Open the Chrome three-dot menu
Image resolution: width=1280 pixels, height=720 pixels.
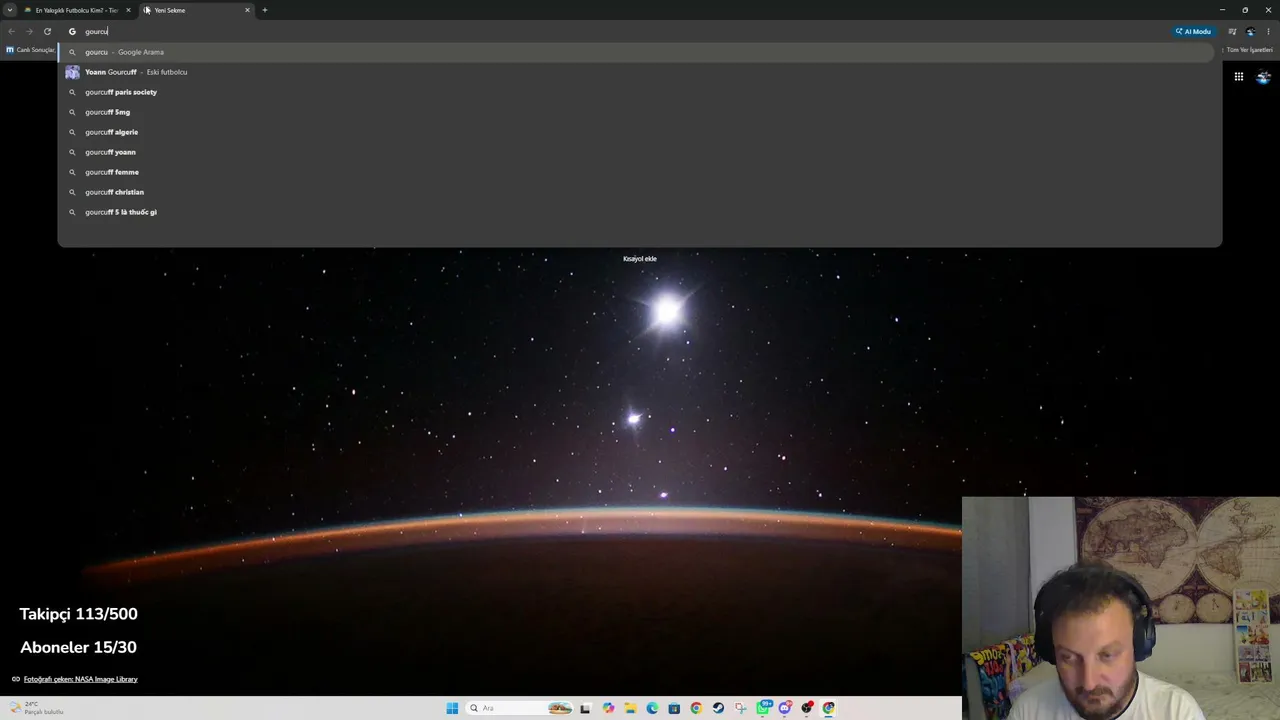click(1268, 31)
